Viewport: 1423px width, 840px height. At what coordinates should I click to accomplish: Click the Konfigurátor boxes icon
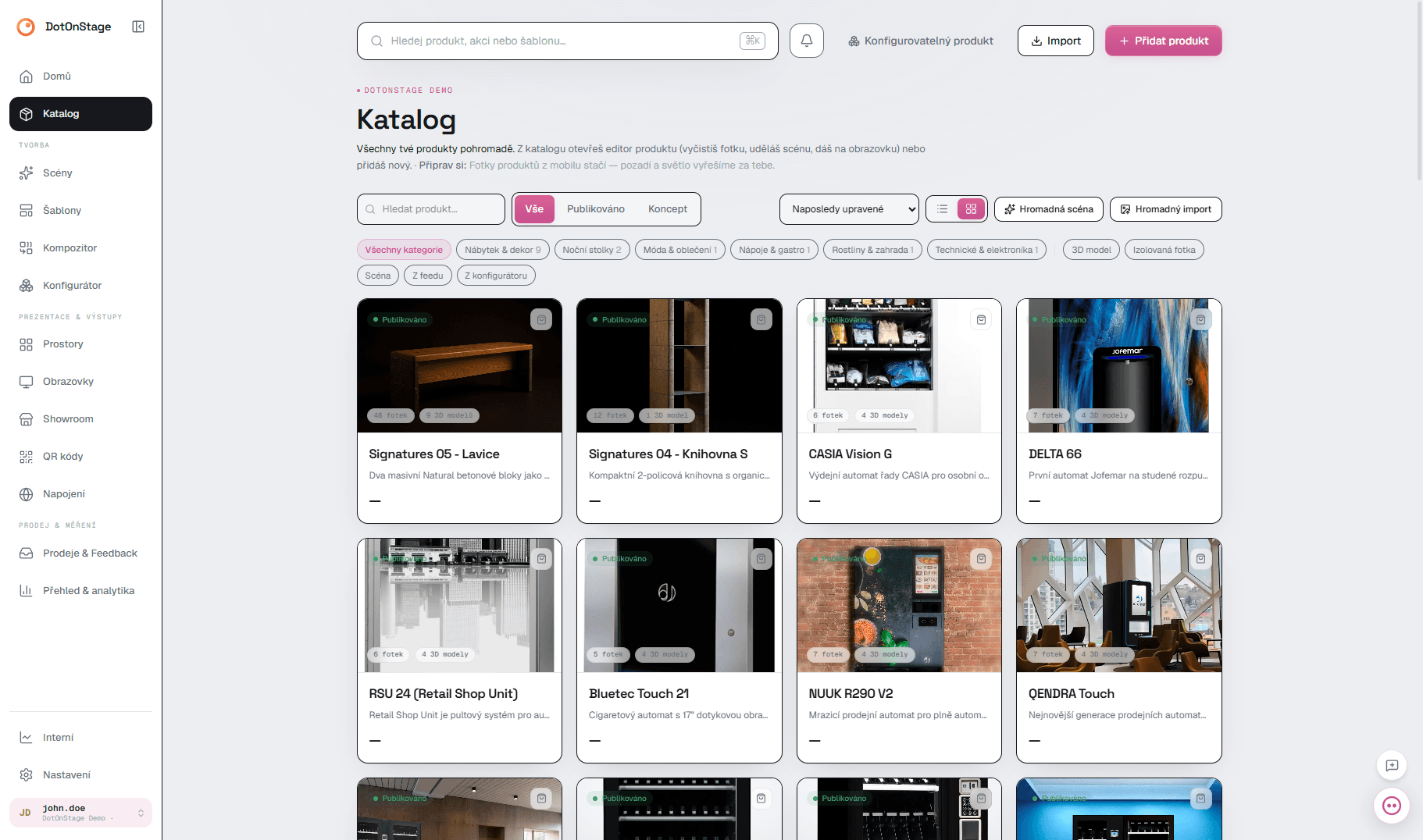pos(26,286)
